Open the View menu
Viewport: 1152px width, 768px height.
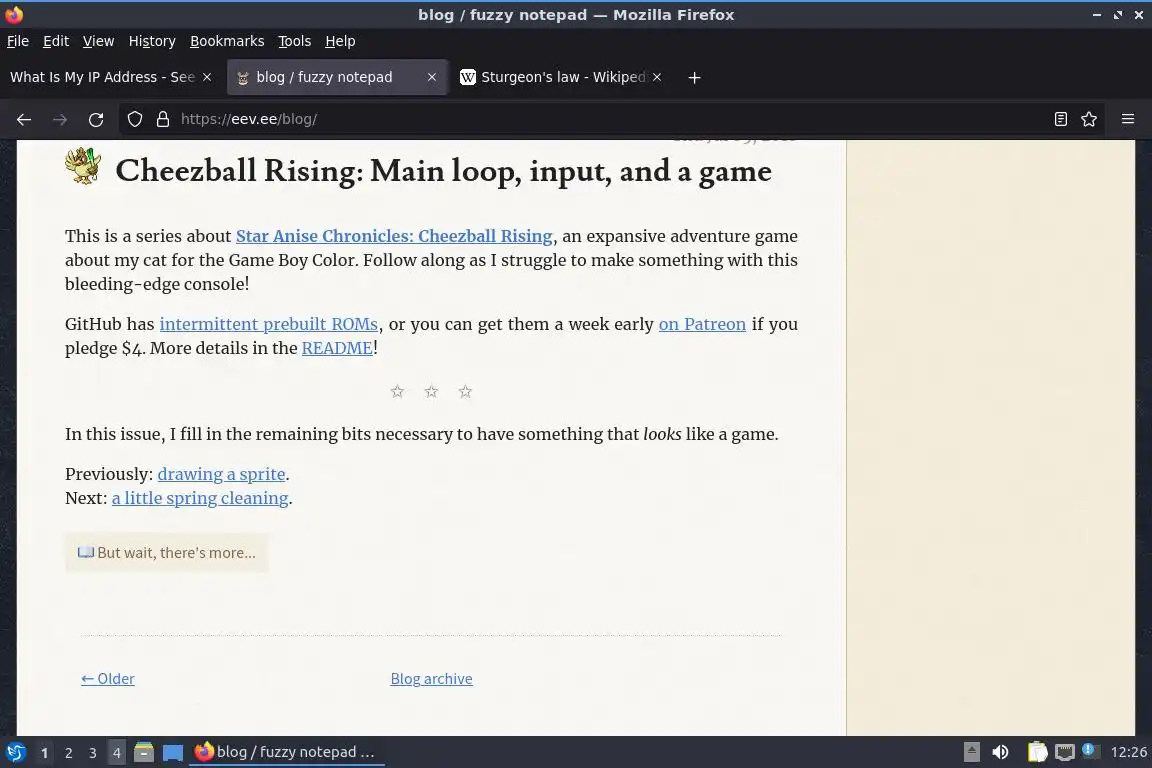98,41
